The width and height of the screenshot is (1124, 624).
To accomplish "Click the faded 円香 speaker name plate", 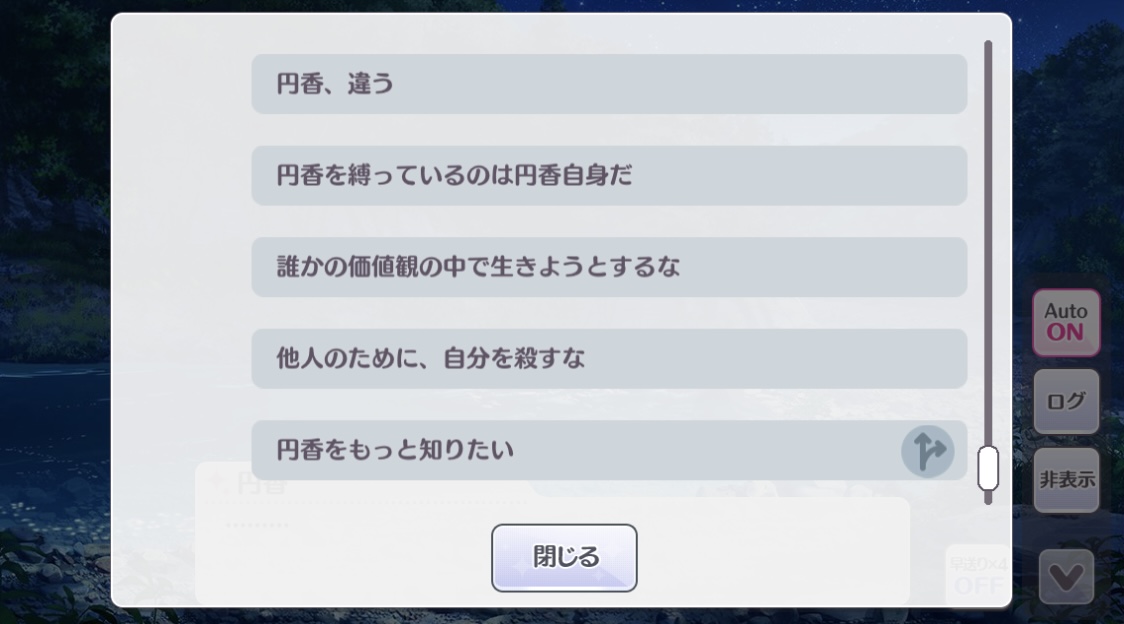I will coord(262,486).
